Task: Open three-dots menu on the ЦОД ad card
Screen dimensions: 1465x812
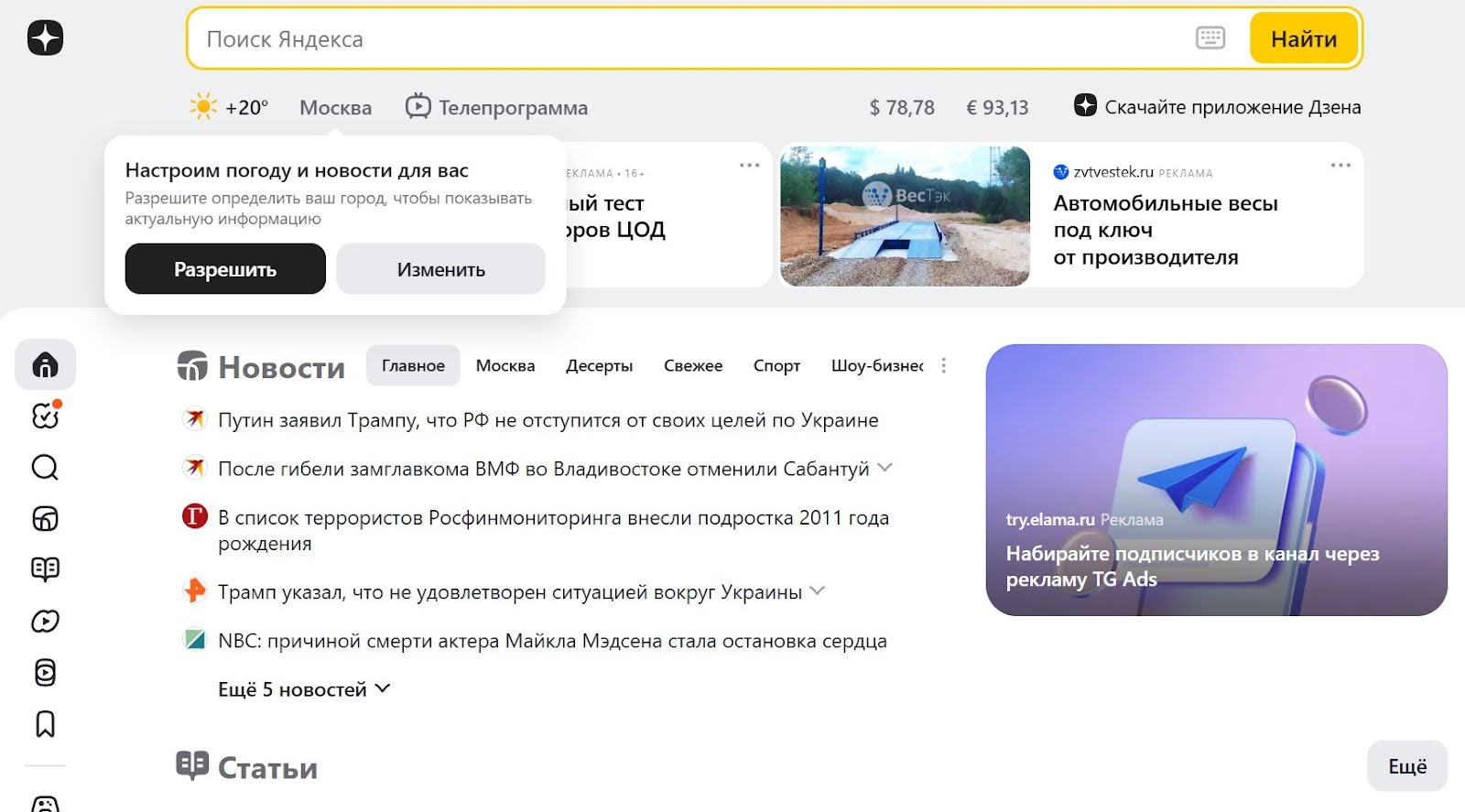Action: [749, 165]
